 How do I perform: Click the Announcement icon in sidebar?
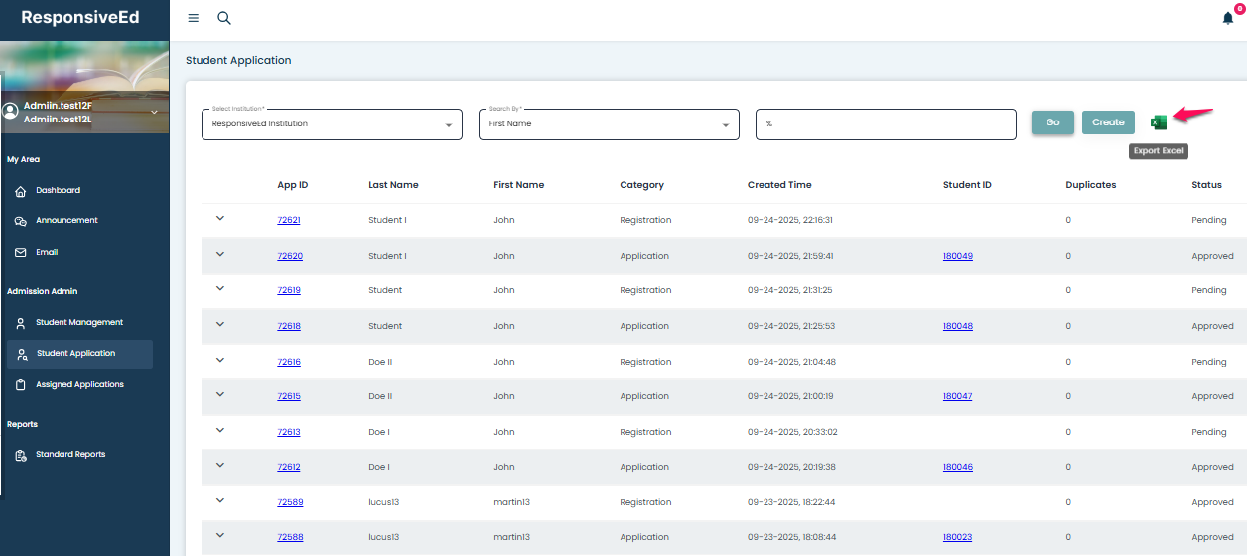coord(21,221)
